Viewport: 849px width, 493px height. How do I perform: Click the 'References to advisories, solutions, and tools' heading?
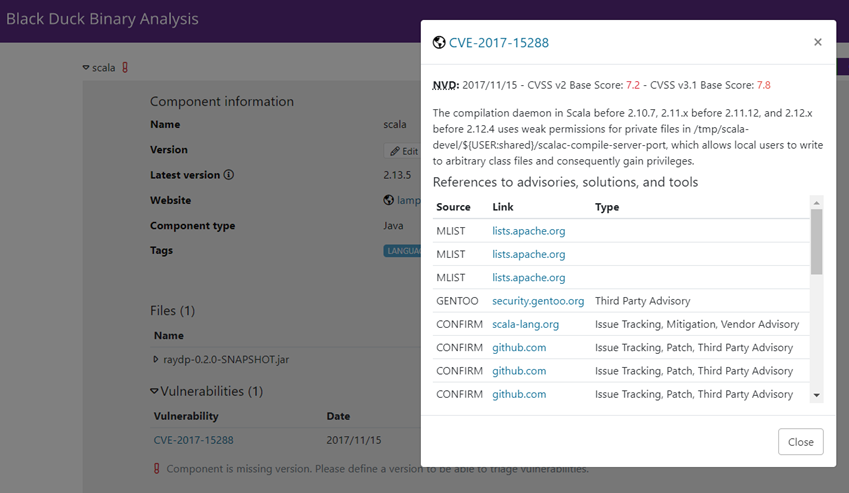[565, 182]
